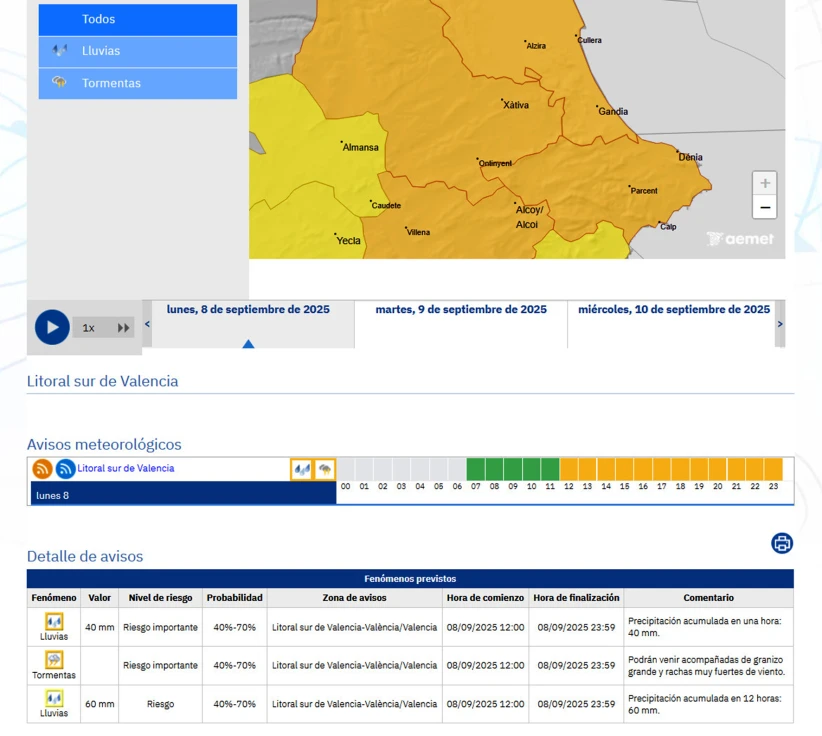Click the storm icon in the hourly timeline row
Screen dimensions: 822x736
click(325, 469)
